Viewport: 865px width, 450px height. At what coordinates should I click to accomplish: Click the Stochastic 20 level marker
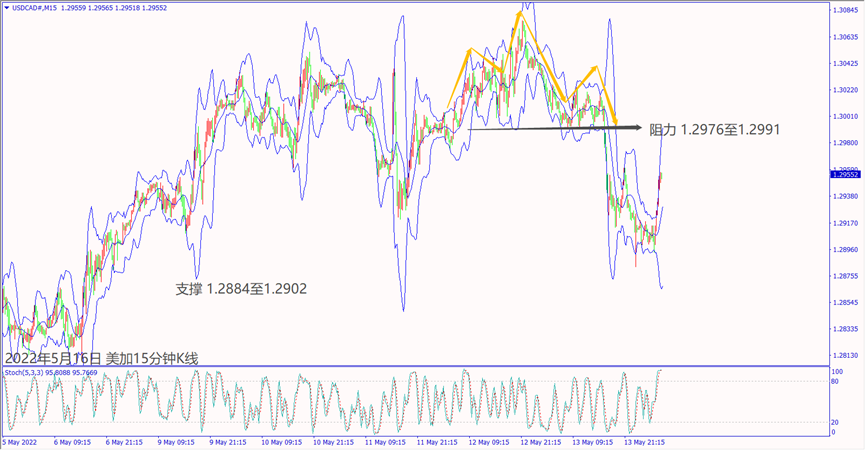[835, 421]
